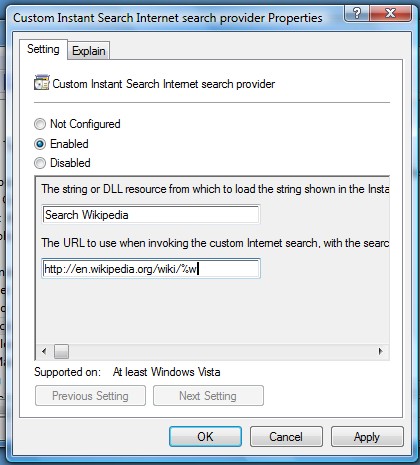Close the Properties dialog window
The image size is (420, 465).
[x=390, y=14]
